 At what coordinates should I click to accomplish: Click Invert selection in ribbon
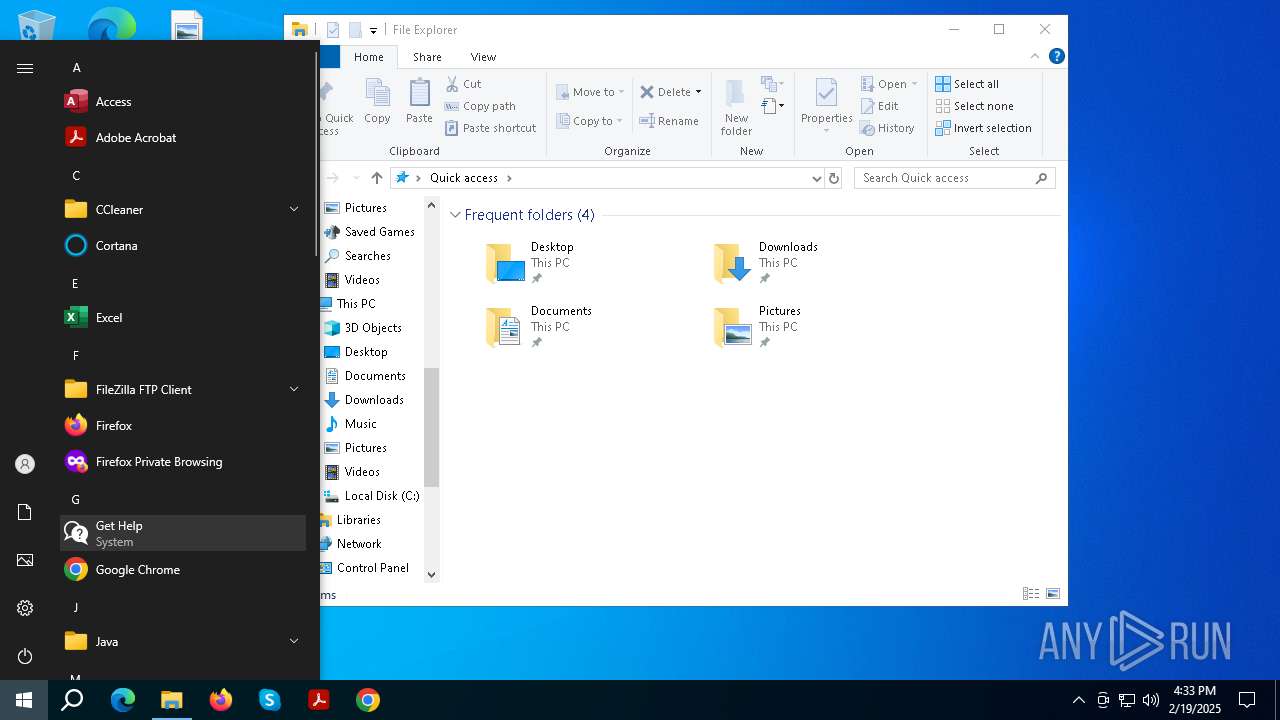(x=983, y=128)
